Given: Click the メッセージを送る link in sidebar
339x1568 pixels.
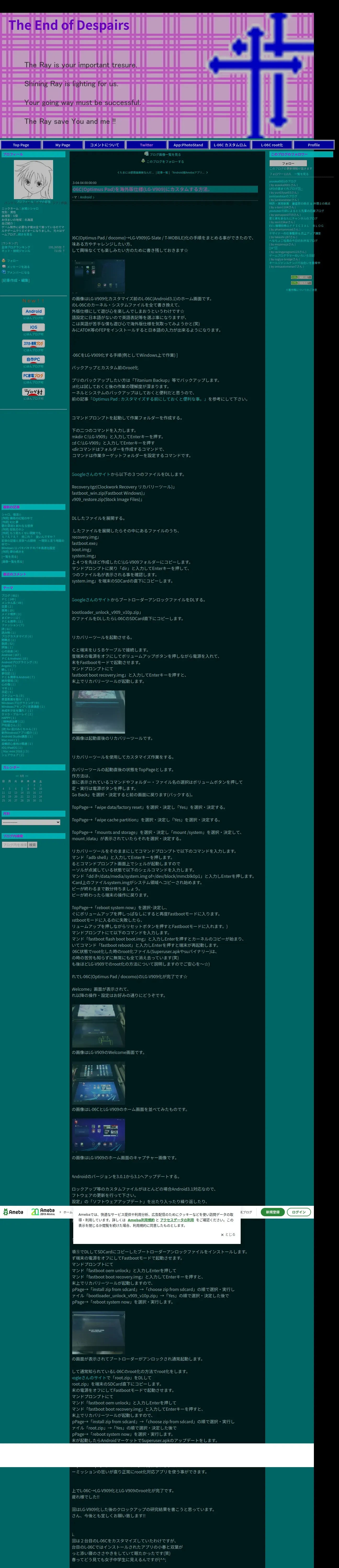Looking at the screenshot, I should [x=18, y=267].
